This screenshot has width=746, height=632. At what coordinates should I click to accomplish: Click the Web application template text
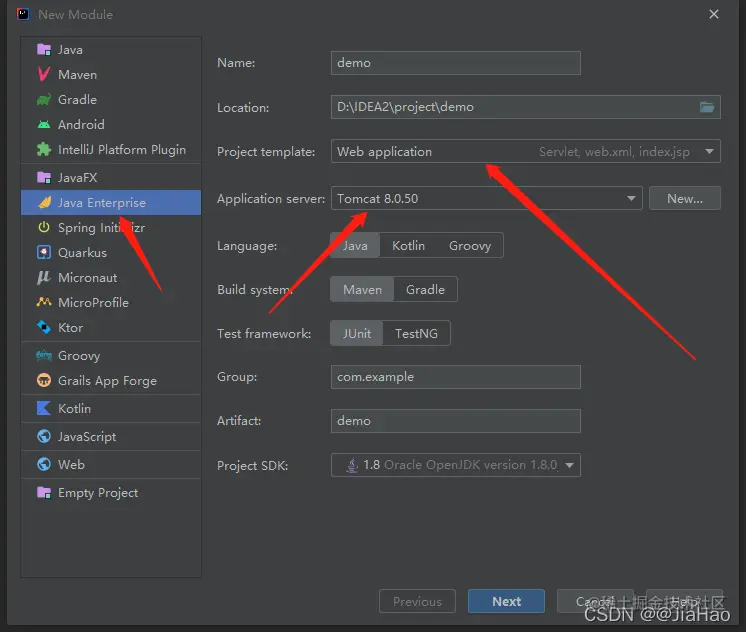[384, 151]
